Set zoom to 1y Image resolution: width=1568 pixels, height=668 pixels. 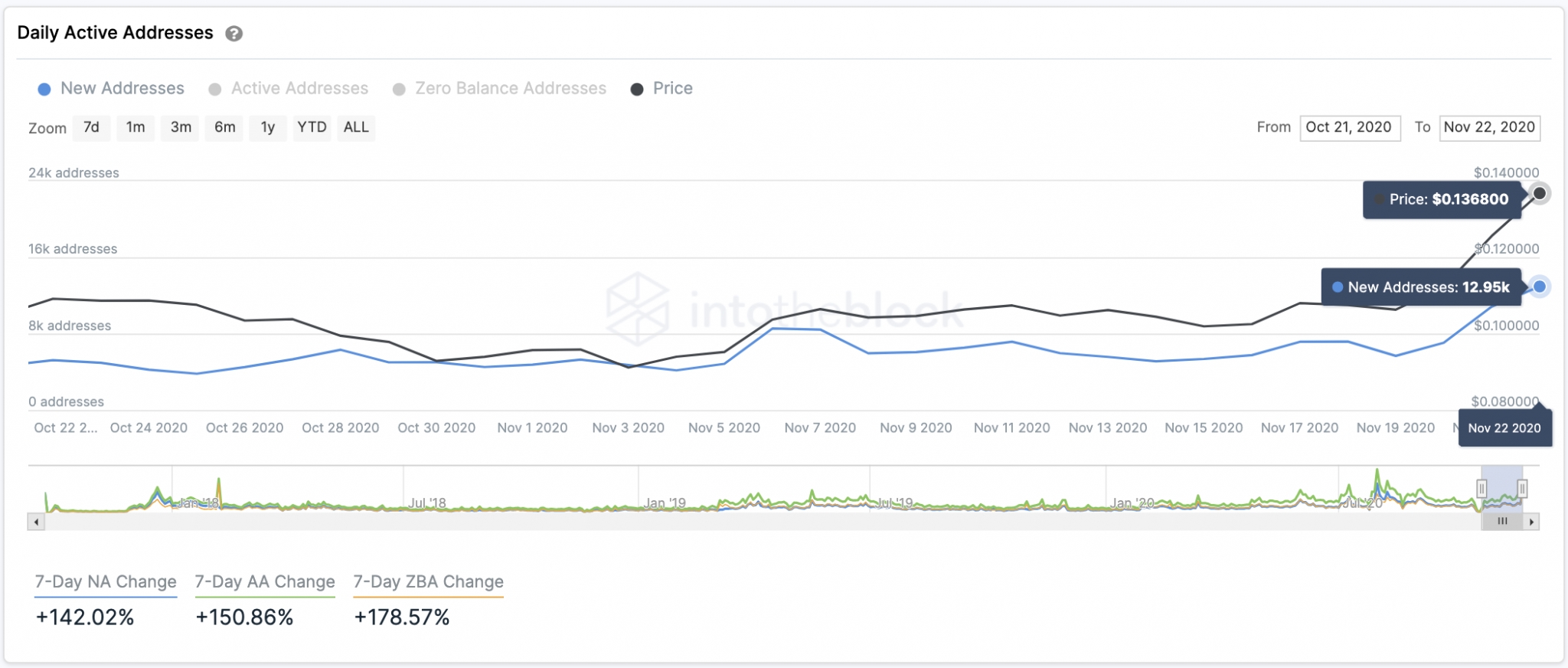267,127
